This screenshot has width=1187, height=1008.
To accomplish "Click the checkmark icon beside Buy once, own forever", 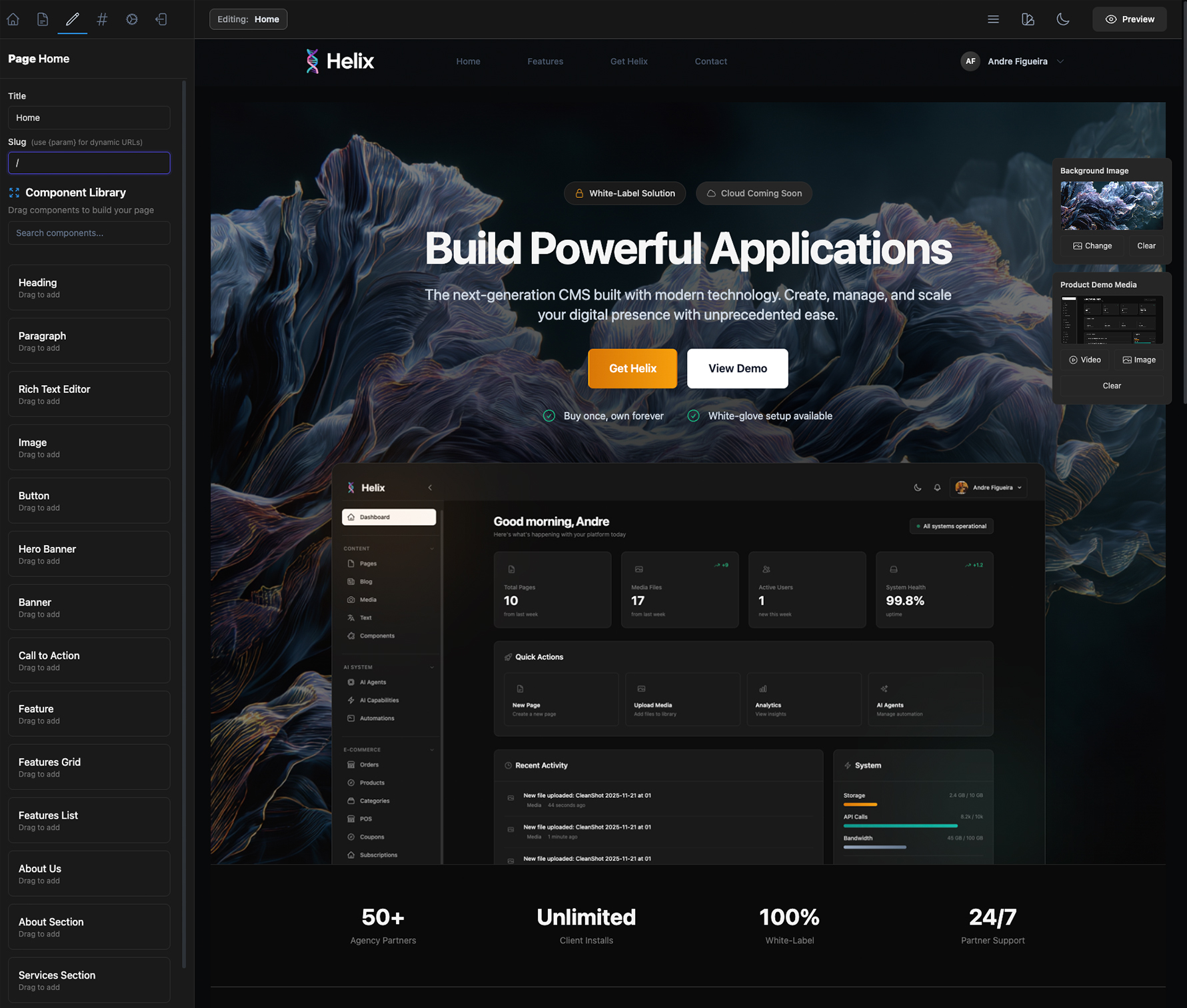I will click(x=549, y=416).
